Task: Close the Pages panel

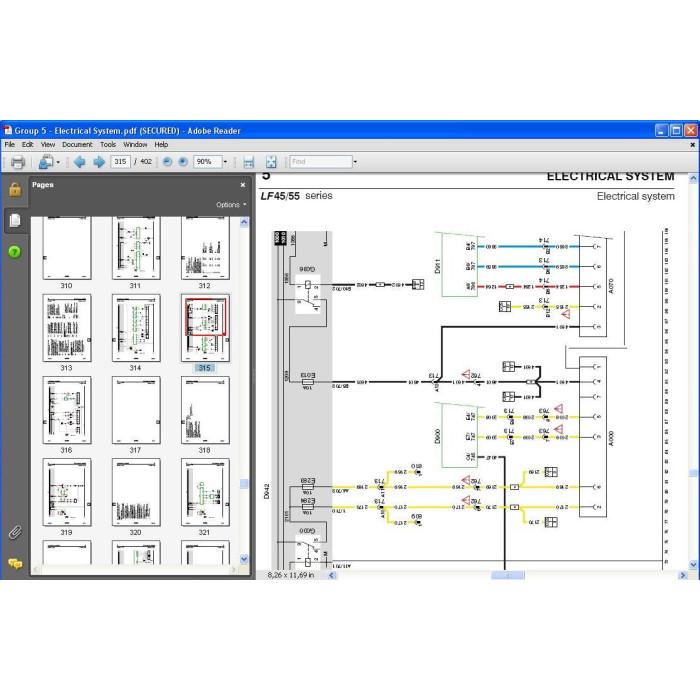Action: click(243, 185)
